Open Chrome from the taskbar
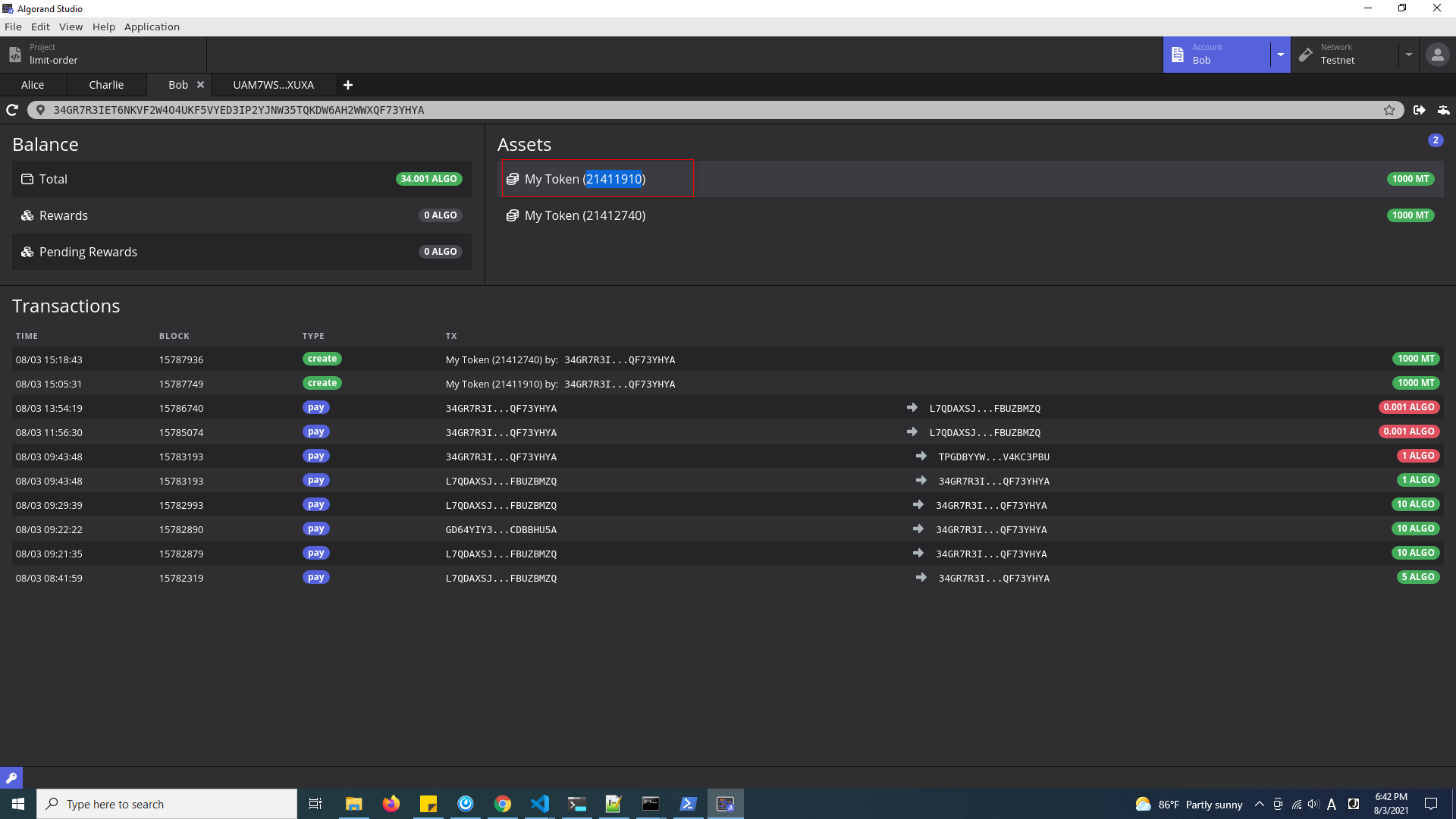Image resolution: width=1456 pixels, height=819 pixels. pos(503,804)
